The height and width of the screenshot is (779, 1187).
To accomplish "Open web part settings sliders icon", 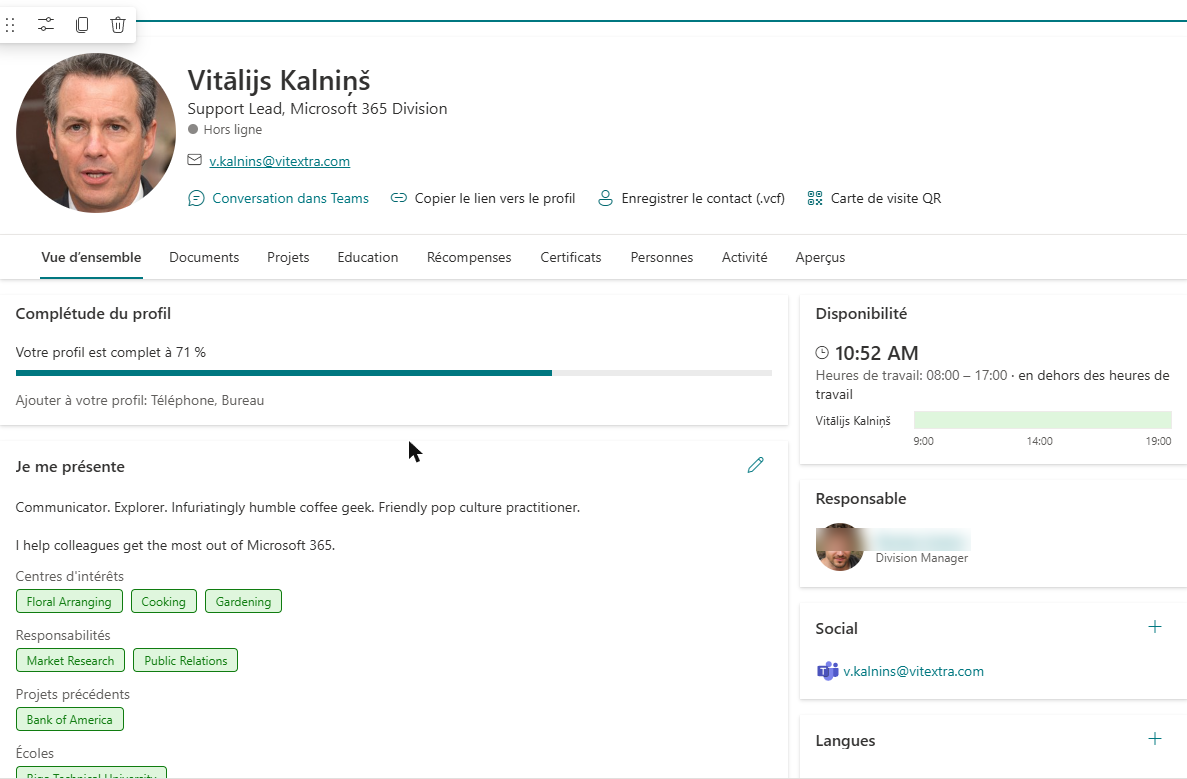I will tap(45, 25).
